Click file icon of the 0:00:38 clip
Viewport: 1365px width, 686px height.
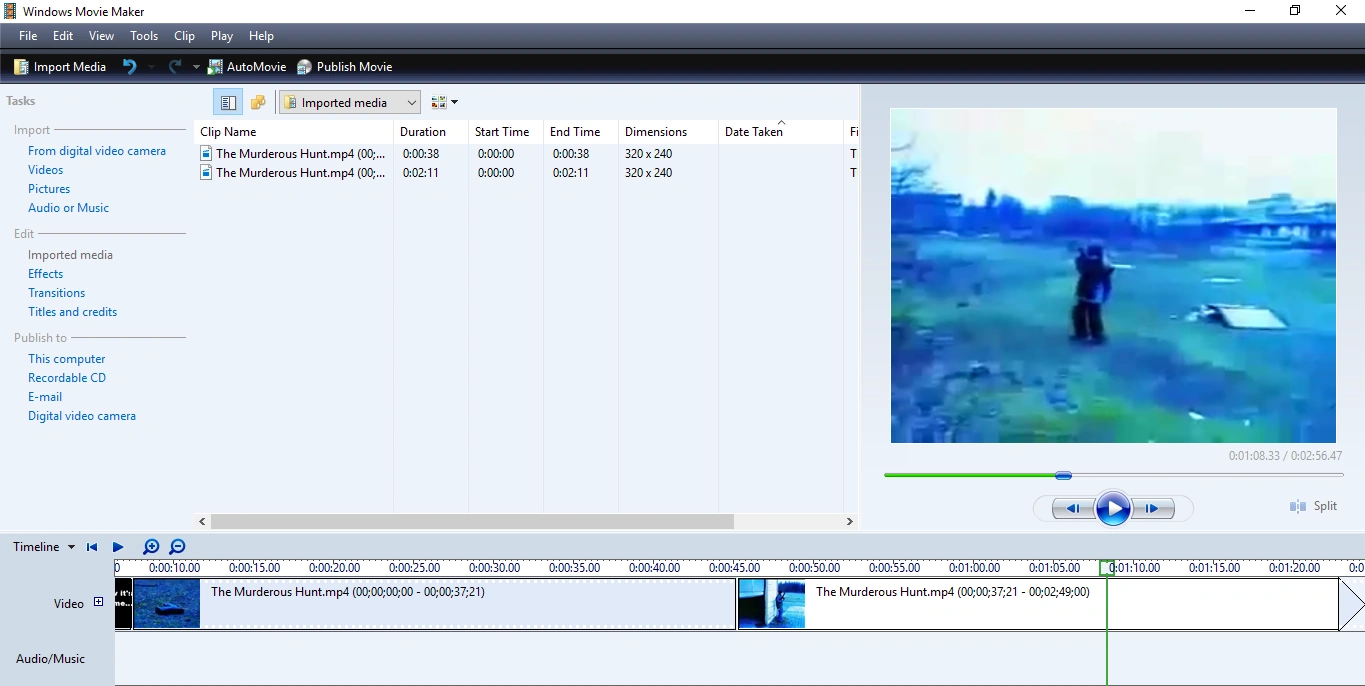point(206,154)
